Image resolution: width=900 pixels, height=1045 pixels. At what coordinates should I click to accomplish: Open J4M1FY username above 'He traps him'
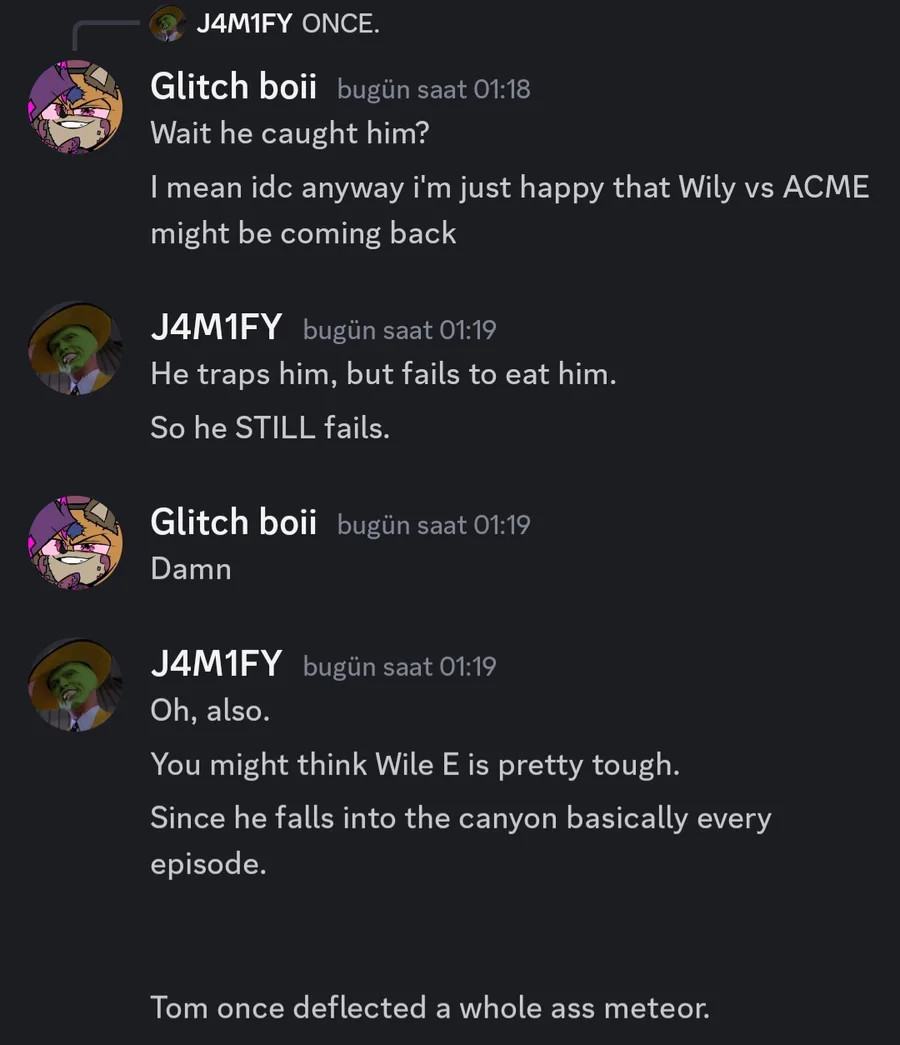coord(216,328)
